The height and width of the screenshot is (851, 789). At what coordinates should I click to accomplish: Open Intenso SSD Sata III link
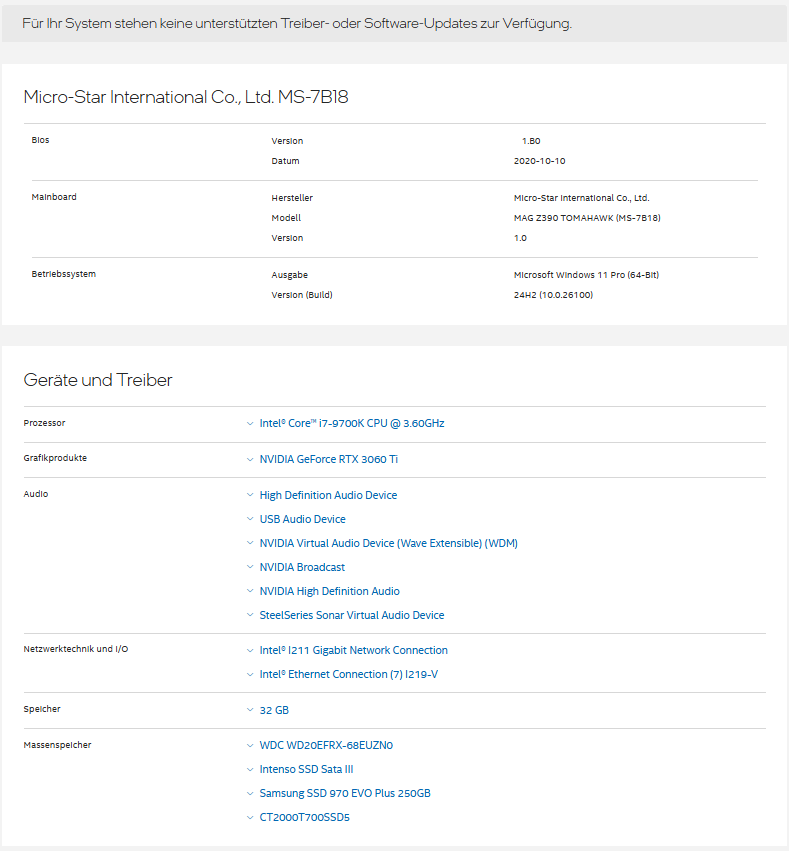306,769
